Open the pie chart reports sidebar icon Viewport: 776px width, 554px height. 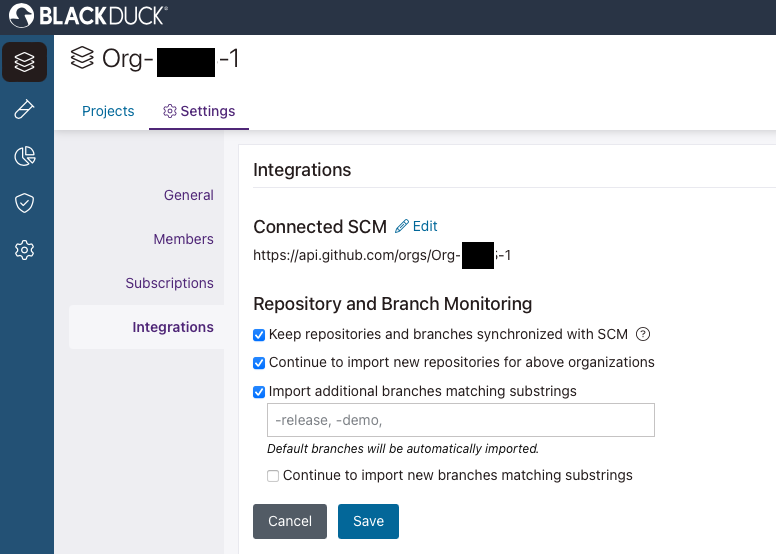coord(25,156)
